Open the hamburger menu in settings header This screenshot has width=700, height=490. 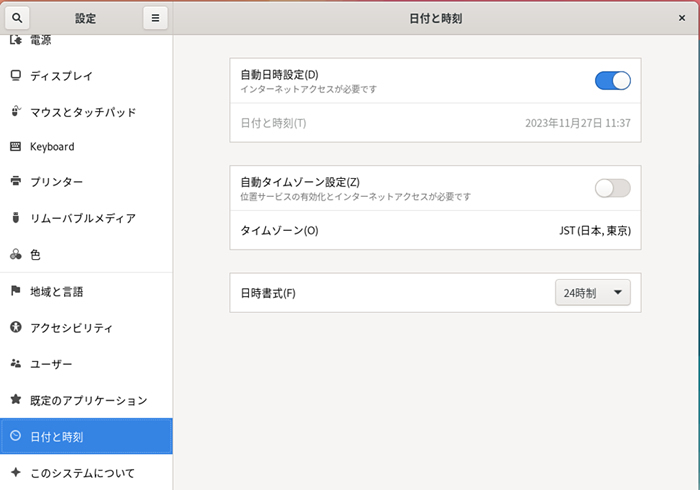(154, 18)
